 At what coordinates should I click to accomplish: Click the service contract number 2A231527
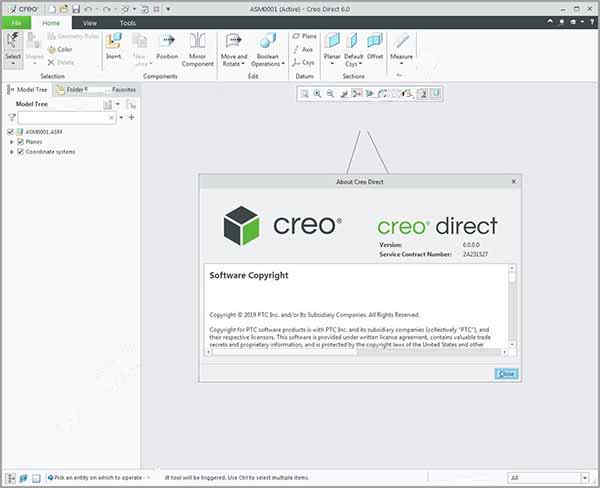475,254
